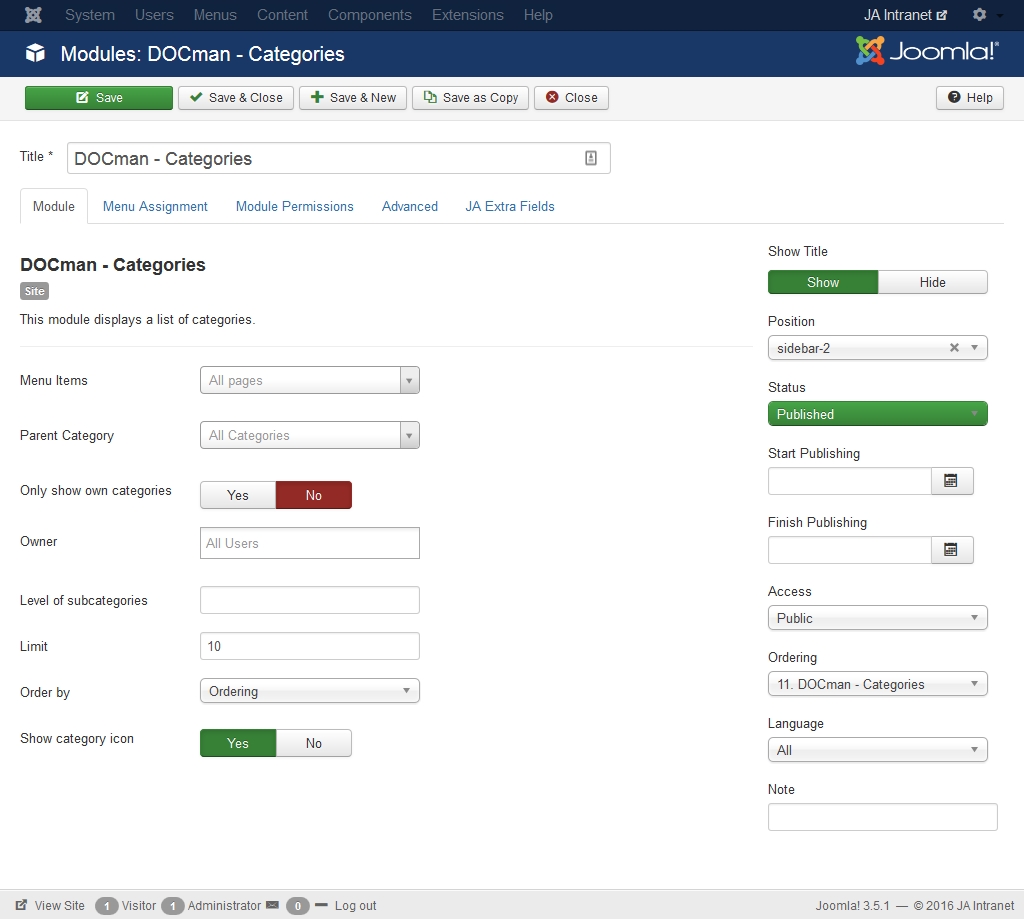Open the Content menu
1024x919 pixels.
coord(282,15)
